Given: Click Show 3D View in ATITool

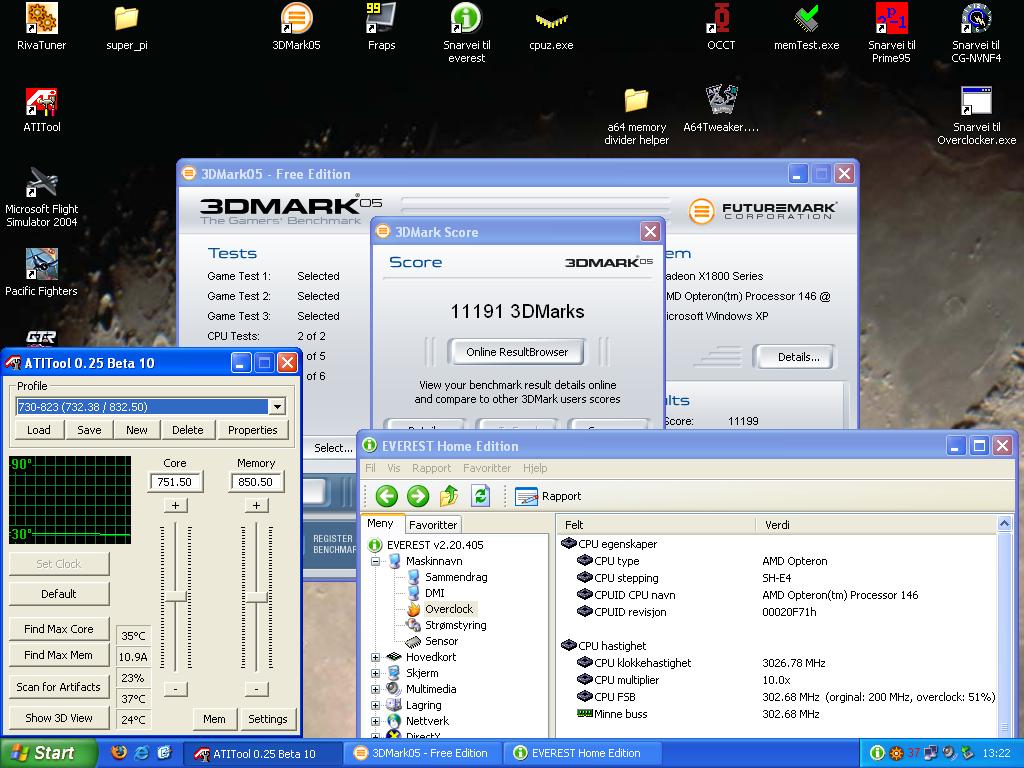Looking at the screenshot, I should tap(59, 718).
